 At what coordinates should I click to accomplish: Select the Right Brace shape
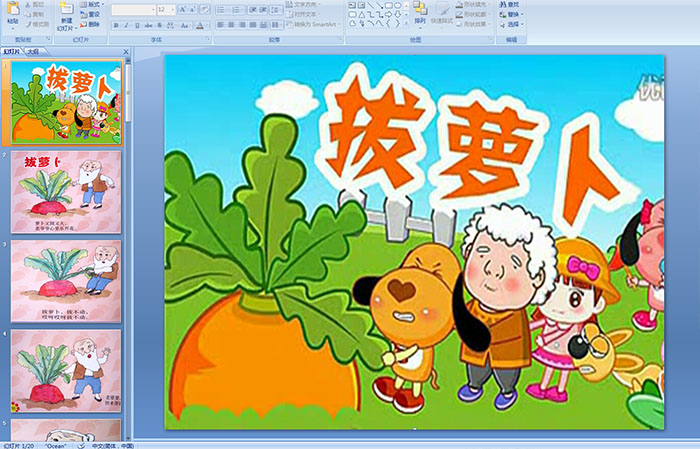pos(398,23)
